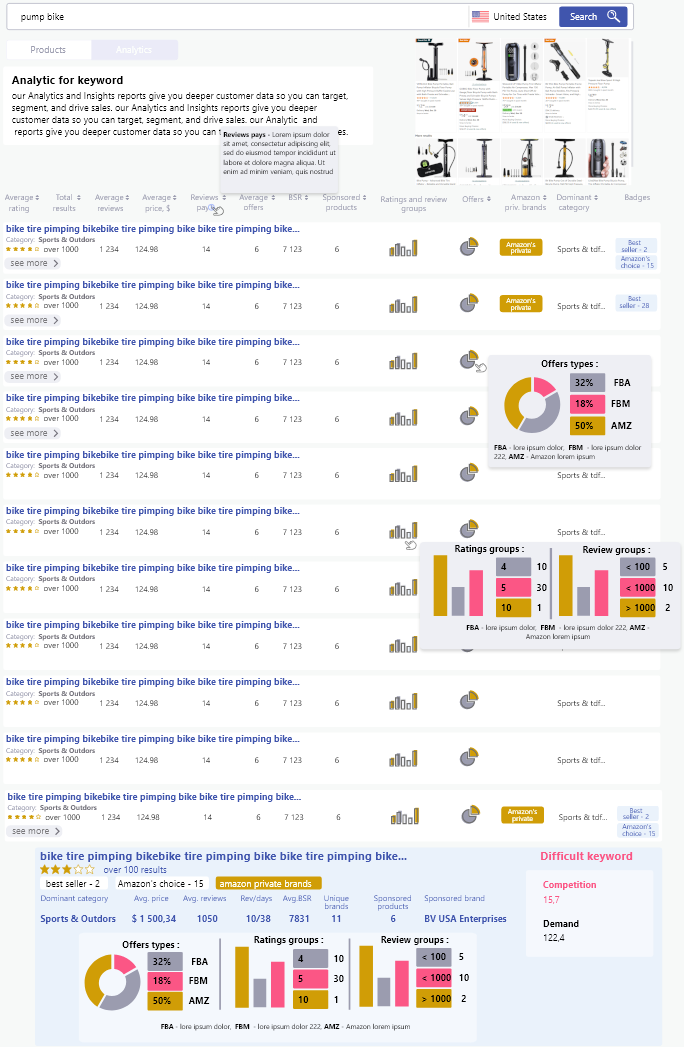Switch to the Products tab
The image size is (684, 1047).
48,50
